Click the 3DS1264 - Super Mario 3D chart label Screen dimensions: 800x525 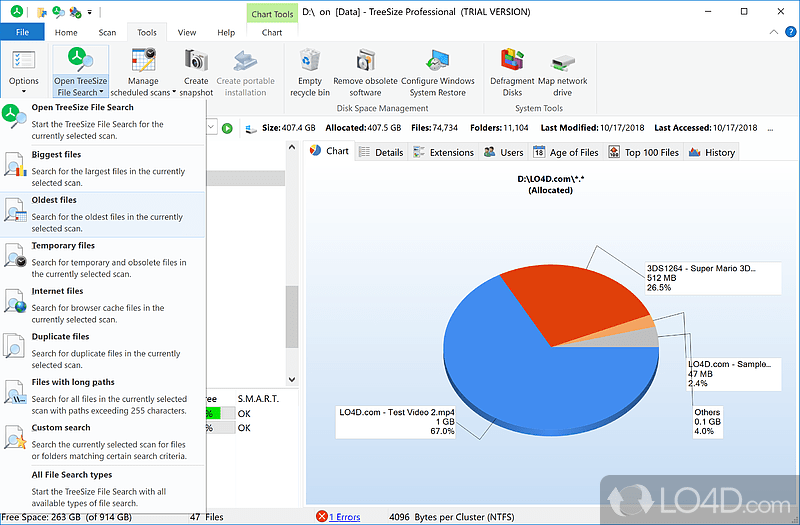click(713, 278)
